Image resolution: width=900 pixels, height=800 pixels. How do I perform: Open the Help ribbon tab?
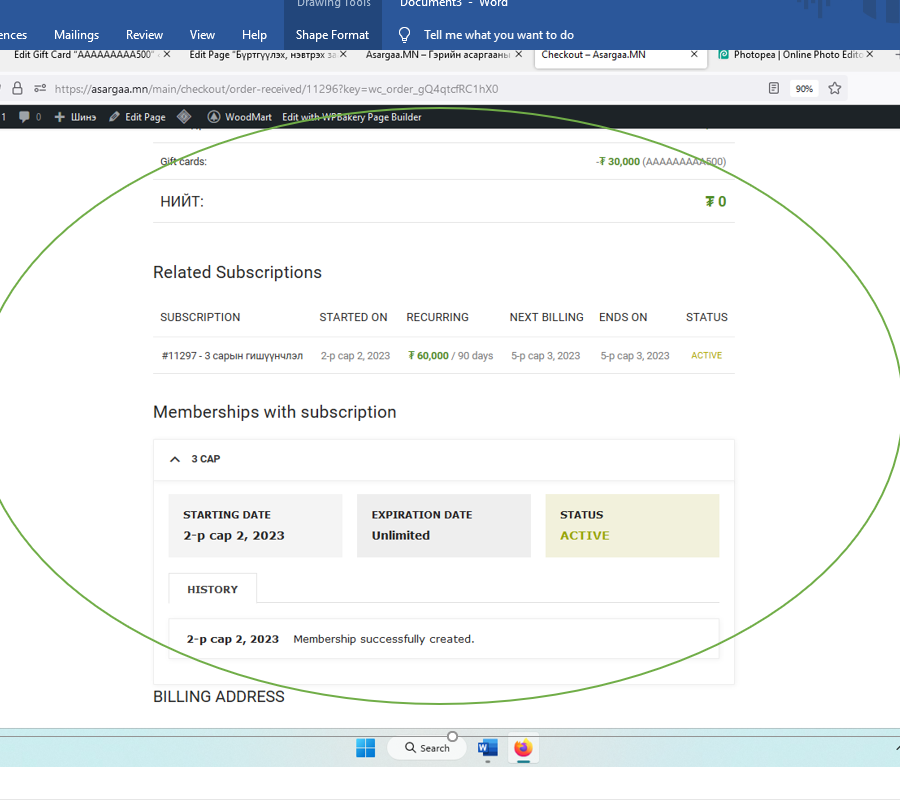coord(254,35)
